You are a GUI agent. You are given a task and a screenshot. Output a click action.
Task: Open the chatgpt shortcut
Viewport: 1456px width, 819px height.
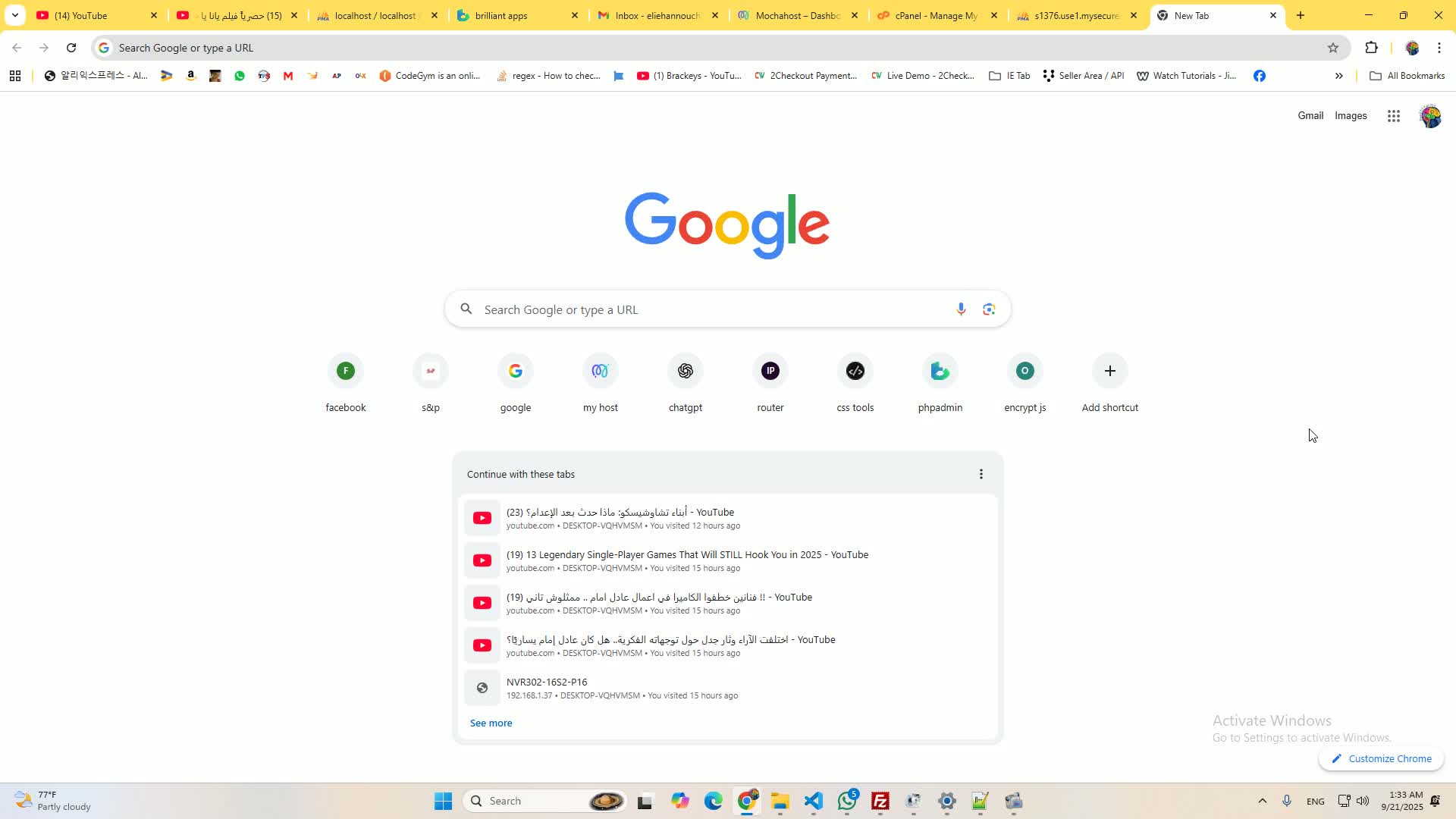click(686, 384)
